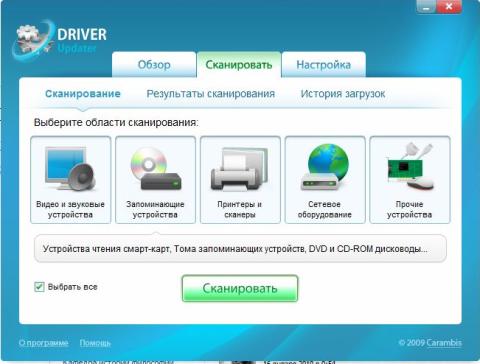This screenshot has height=364, width=480.
Task: Minimize the Driver Updater window
Action: pyautogui.click(x=426, y=7)
